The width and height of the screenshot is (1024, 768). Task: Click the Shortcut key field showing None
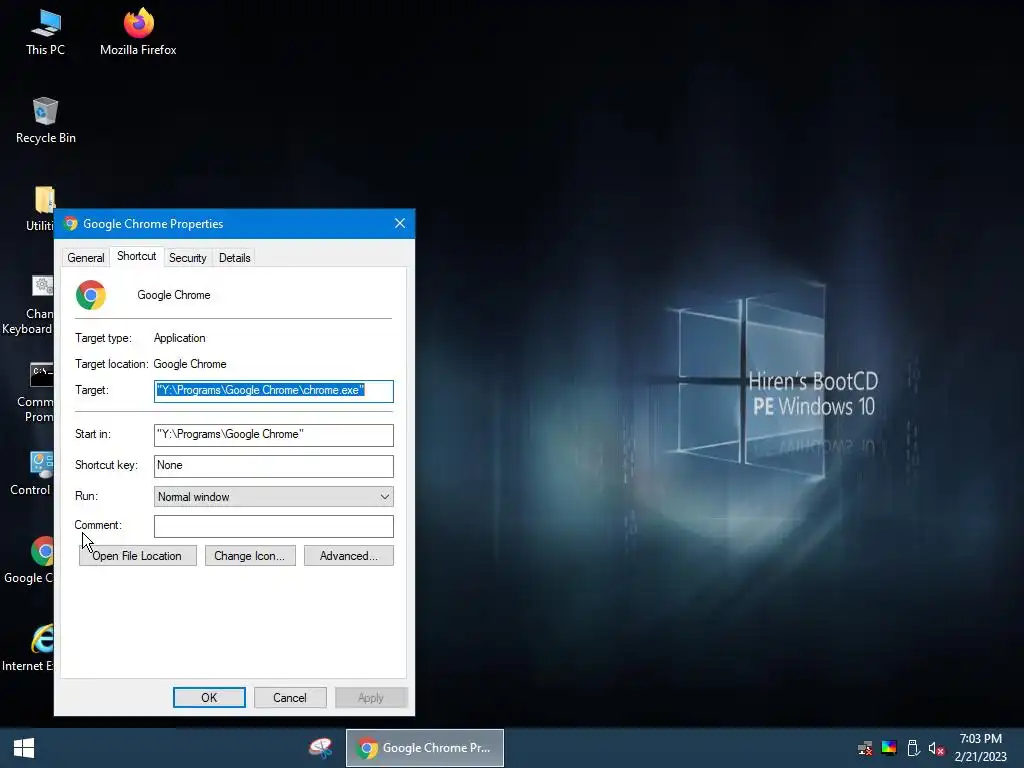(x=274, y=466)
